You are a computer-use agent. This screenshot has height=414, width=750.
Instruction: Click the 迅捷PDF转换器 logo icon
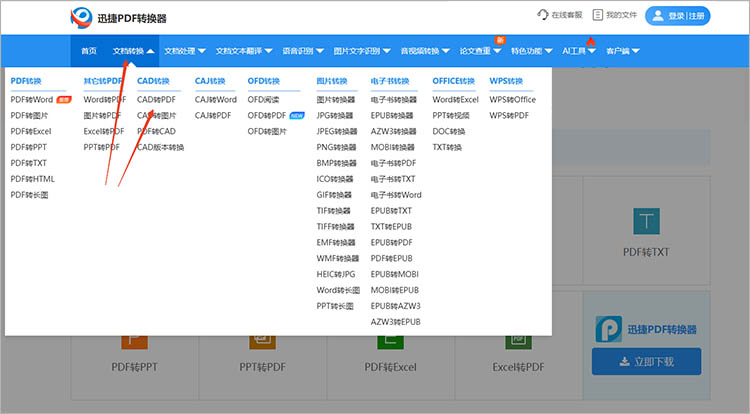(x=81, y=18)
